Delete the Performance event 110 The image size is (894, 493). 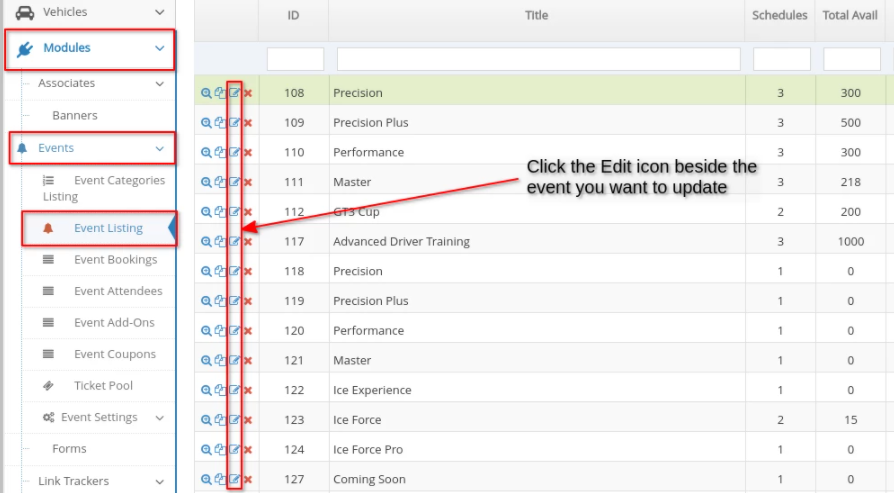[x=248, y=153]
